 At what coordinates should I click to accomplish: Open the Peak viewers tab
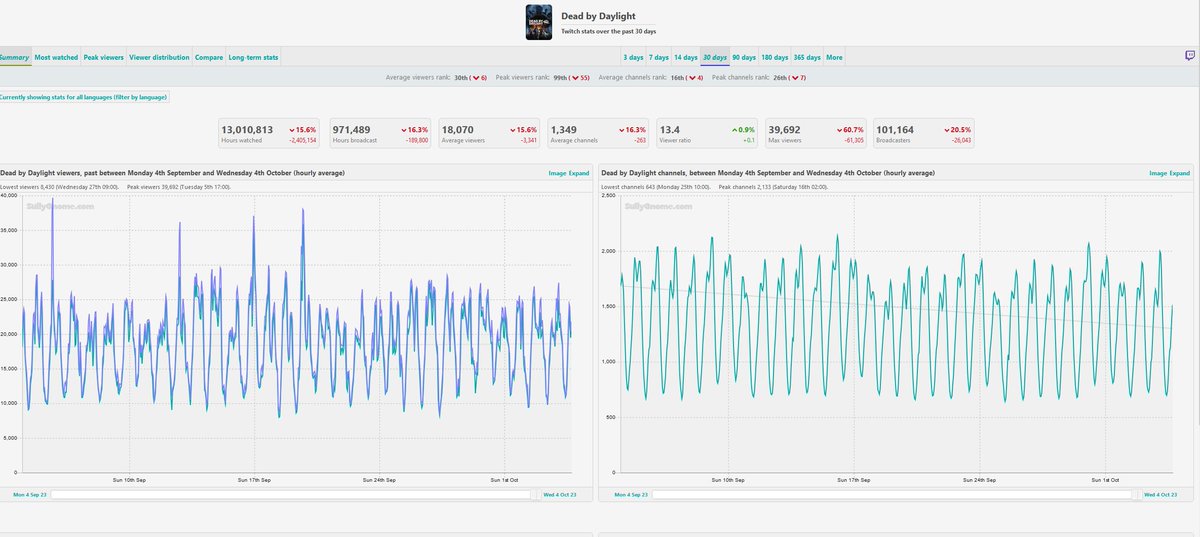pos(104,57)
